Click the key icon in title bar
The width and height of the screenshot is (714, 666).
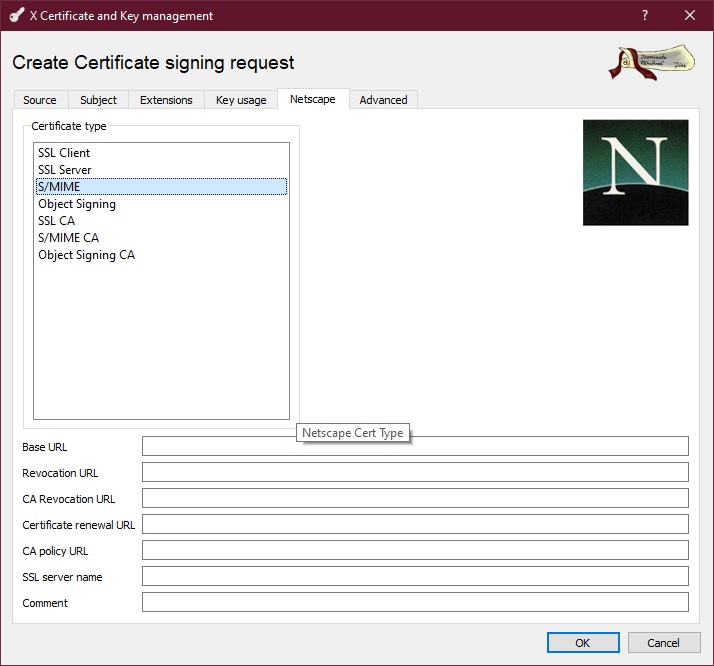pyautogui.click(x=16, y=15)
